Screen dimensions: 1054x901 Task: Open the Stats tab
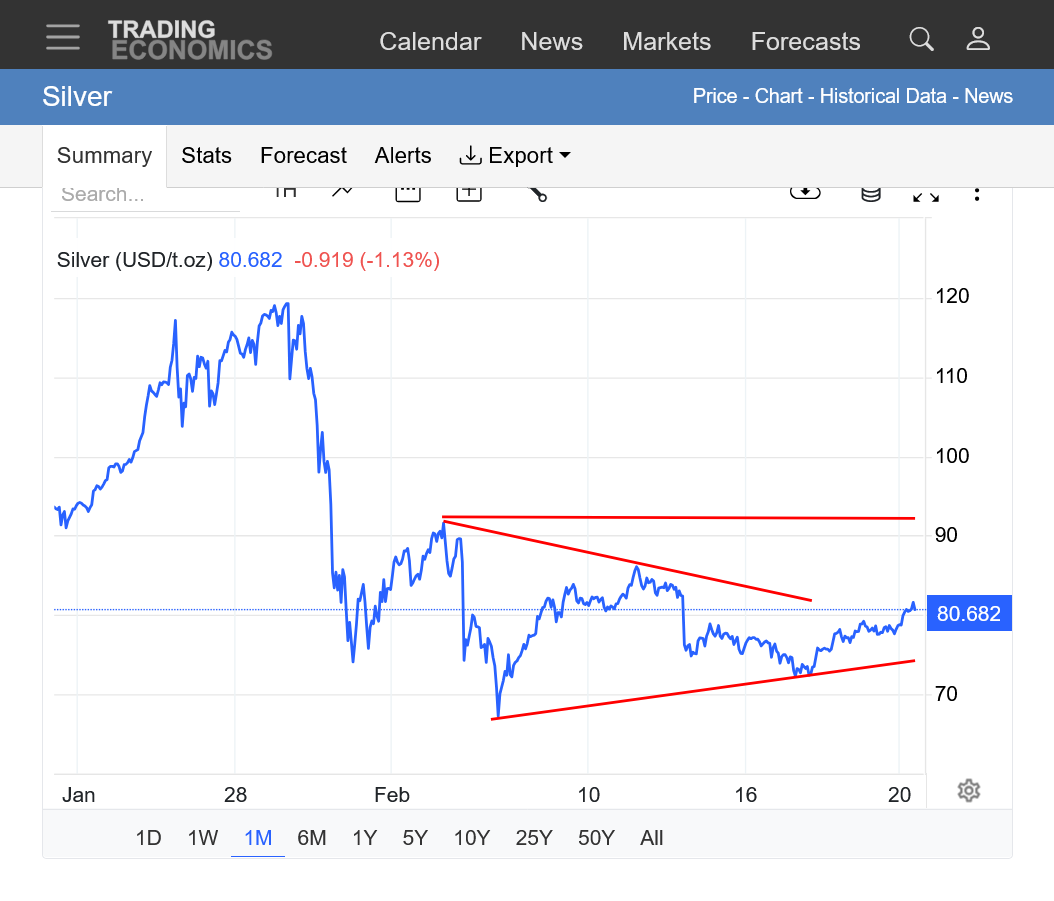[x=206, y=156]
